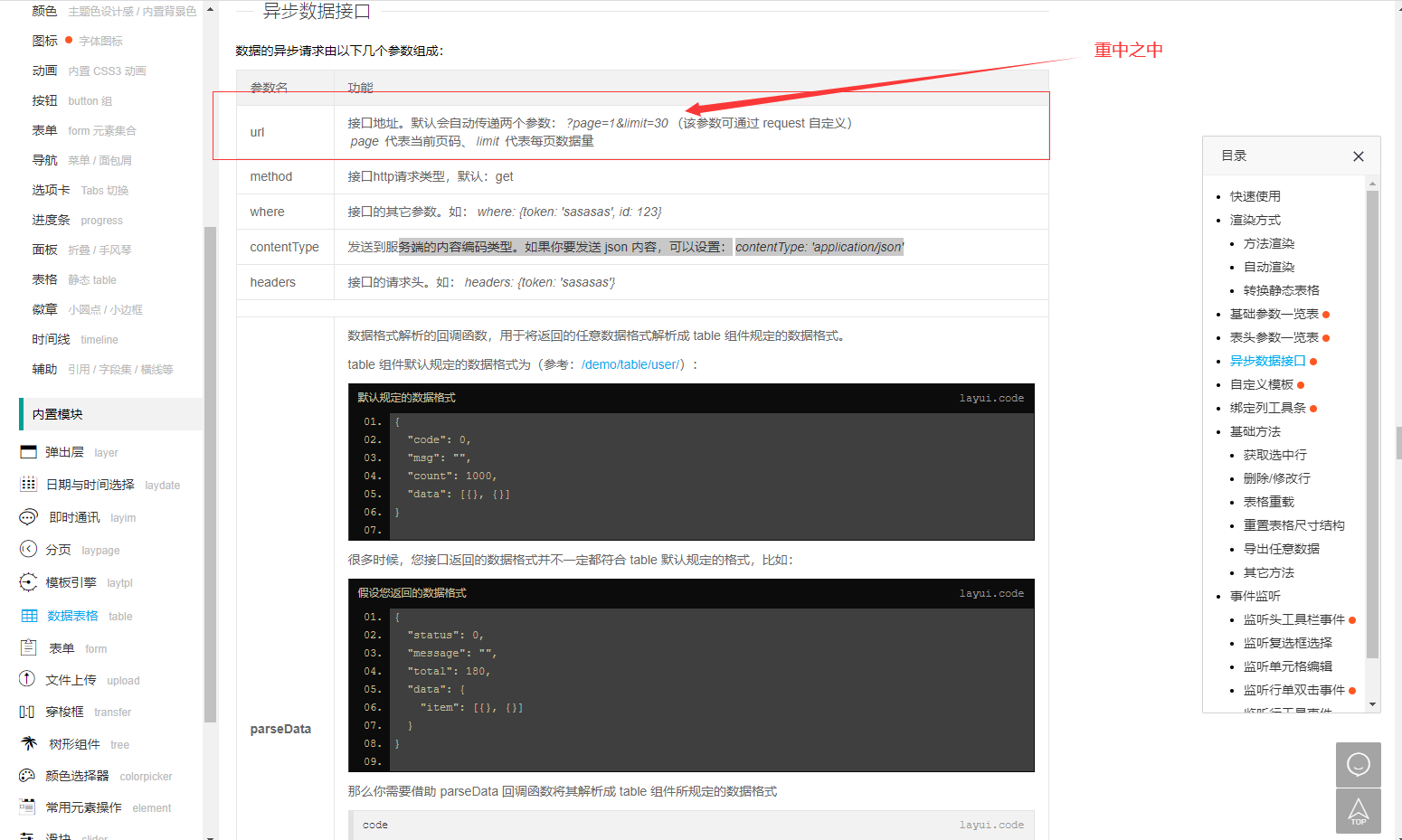This screenshot has height=840, width=1402.
Task: Jump to 导出任意数据 section
Action: (x=1281, y=549)
